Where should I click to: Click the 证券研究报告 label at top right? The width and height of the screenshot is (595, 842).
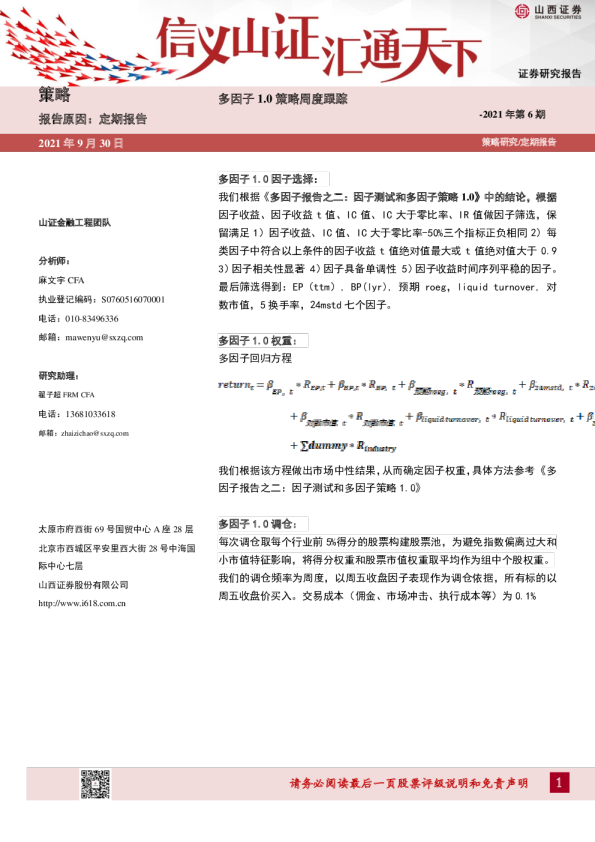[x=549, y=74]
